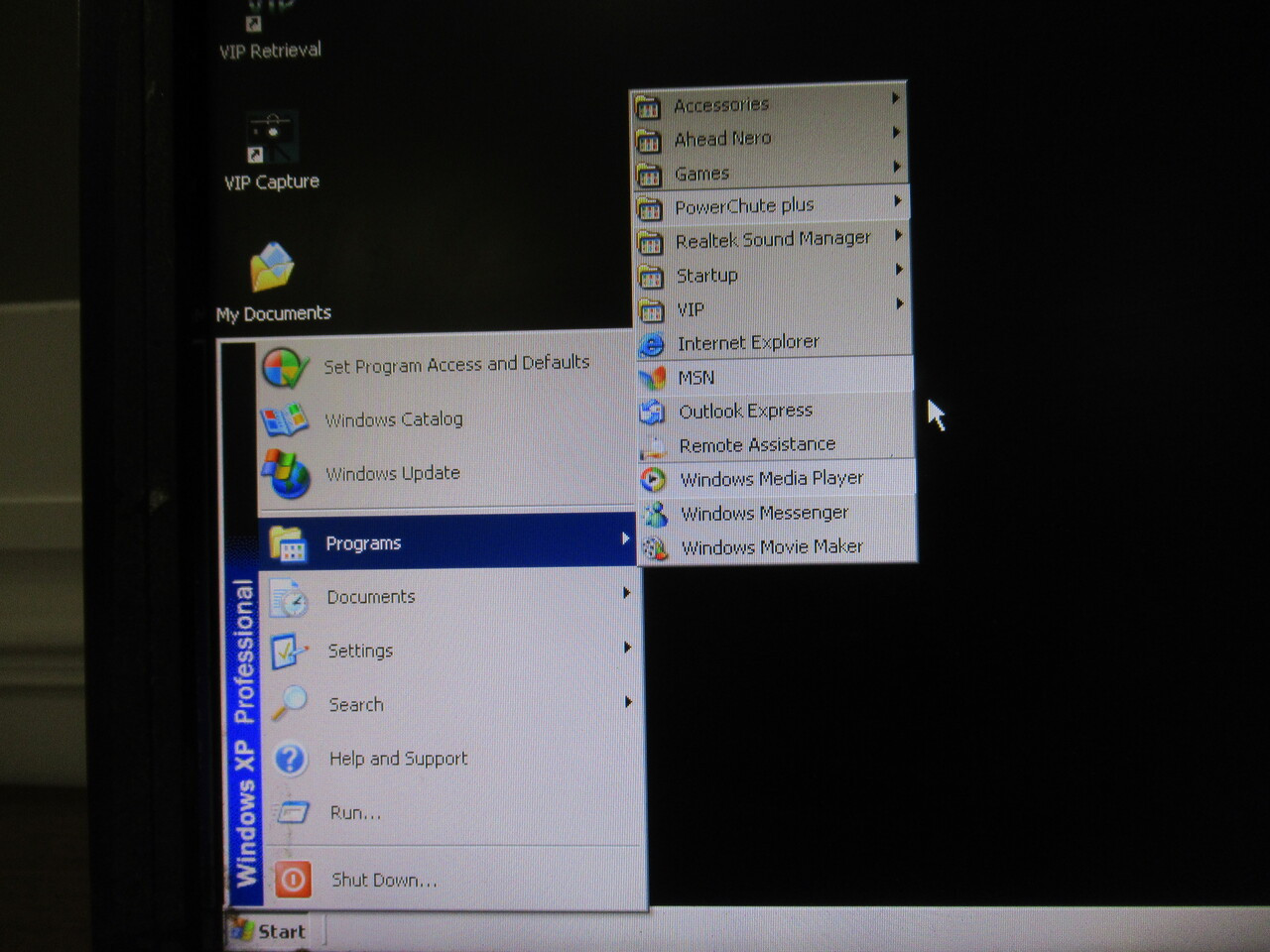Image resolution: width=1270 pixels, height=952 pixels.
Task: Click the Windows Media Player icon
Action: point(653,480)
